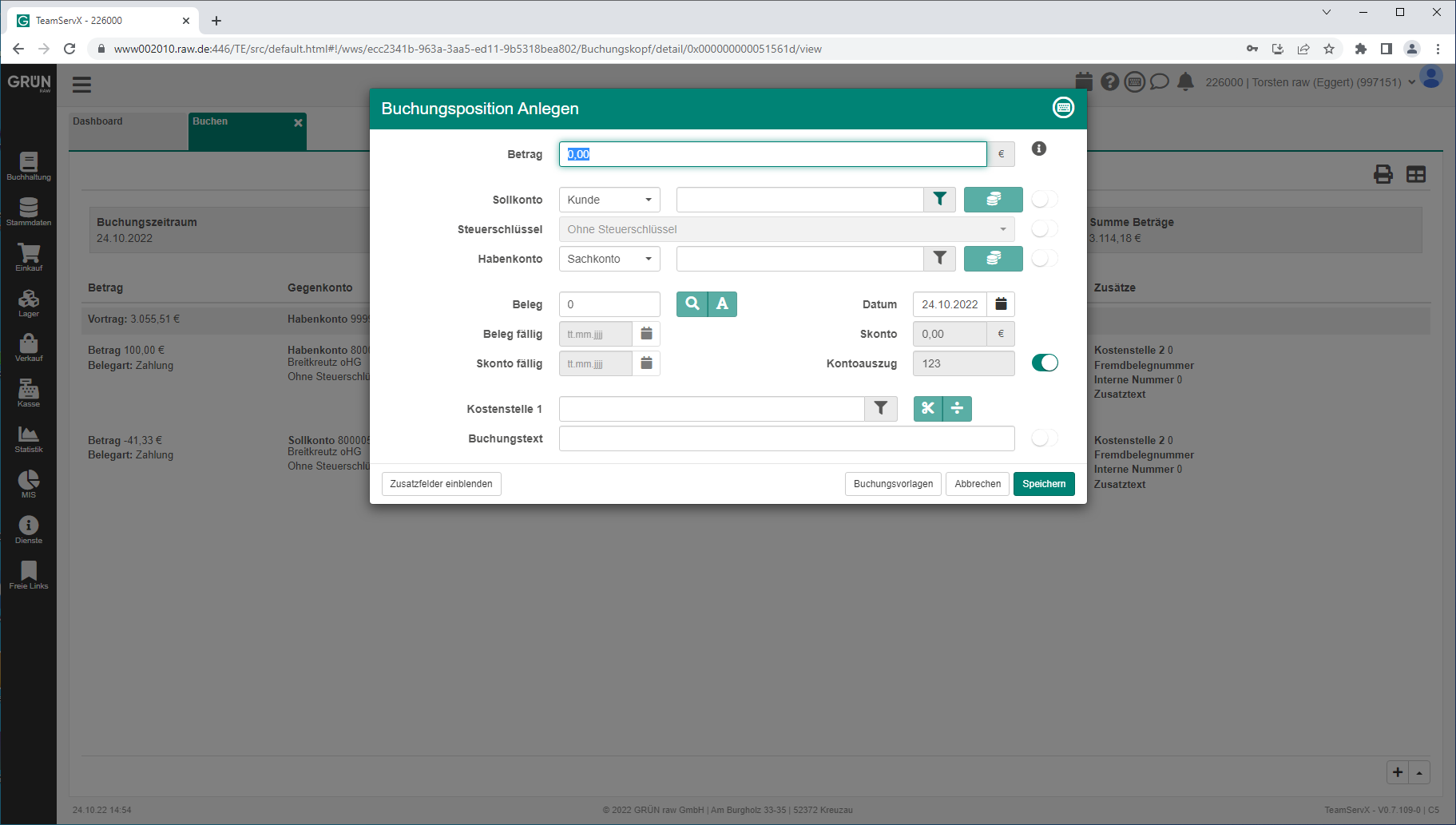Click the Speichern button
This screenshot has height=825, width=1456.
click(x=1043, y=484)
